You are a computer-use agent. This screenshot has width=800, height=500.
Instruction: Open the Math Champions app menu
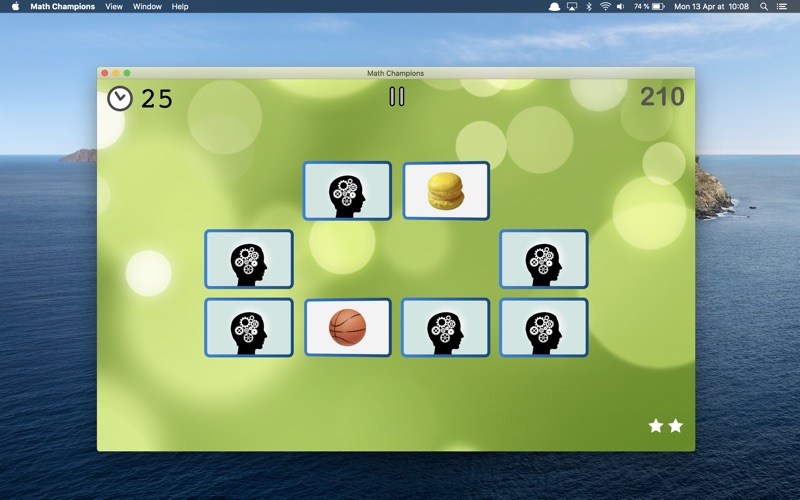pos(63,7)
